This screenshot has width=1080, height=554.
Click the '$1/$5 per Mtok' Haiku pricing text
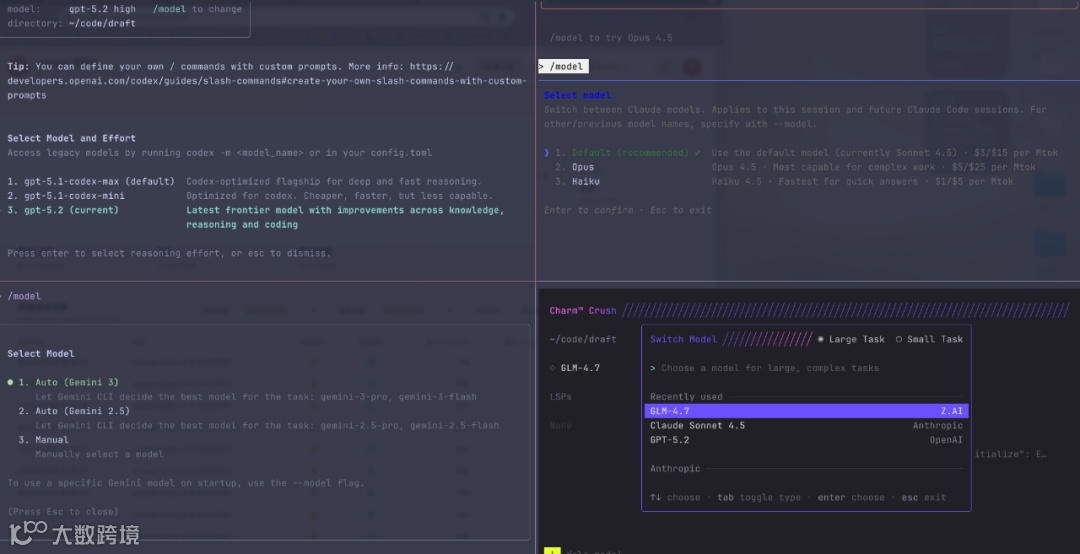974,182
